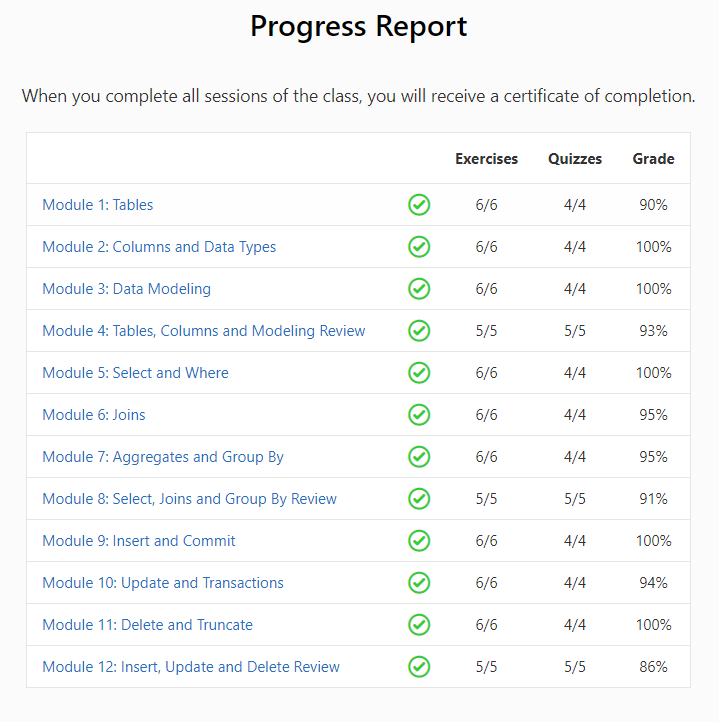Viewport: 719px width, 722px height.
Task: Click the 93% grade for Module 4
Action: pyautogui.click(x=654, y=331)
